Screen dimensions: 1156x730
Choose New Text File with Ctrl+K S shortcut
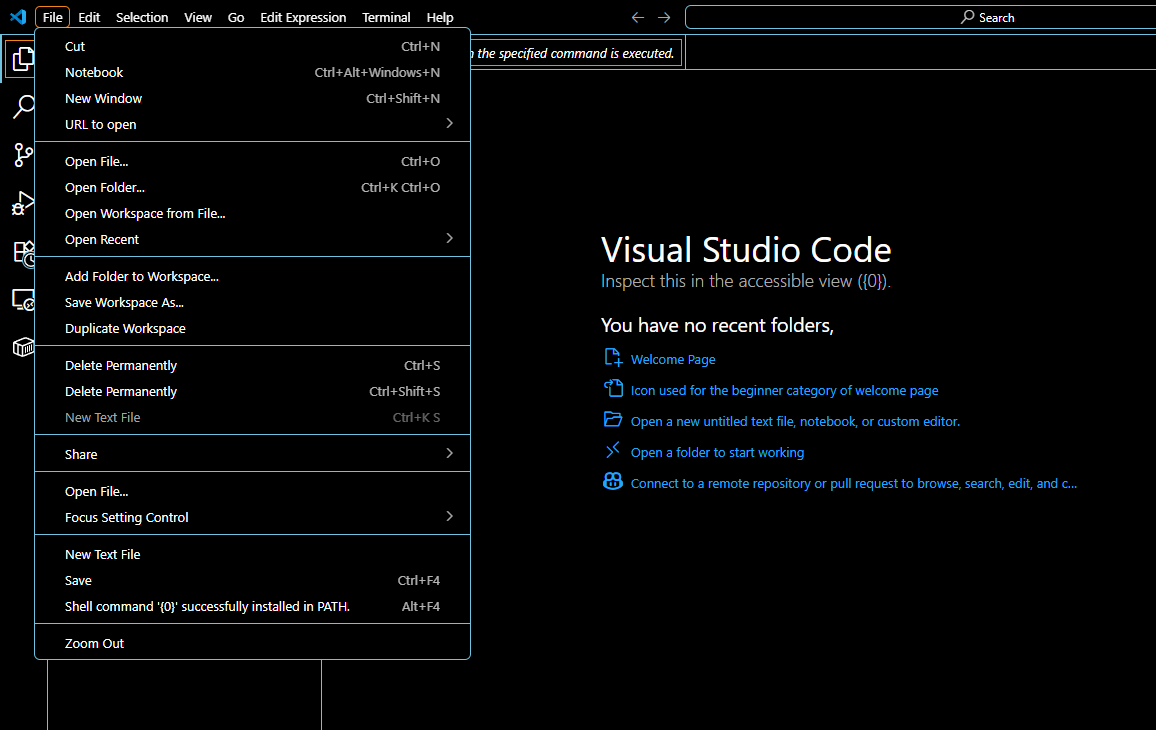pos(252,417)
